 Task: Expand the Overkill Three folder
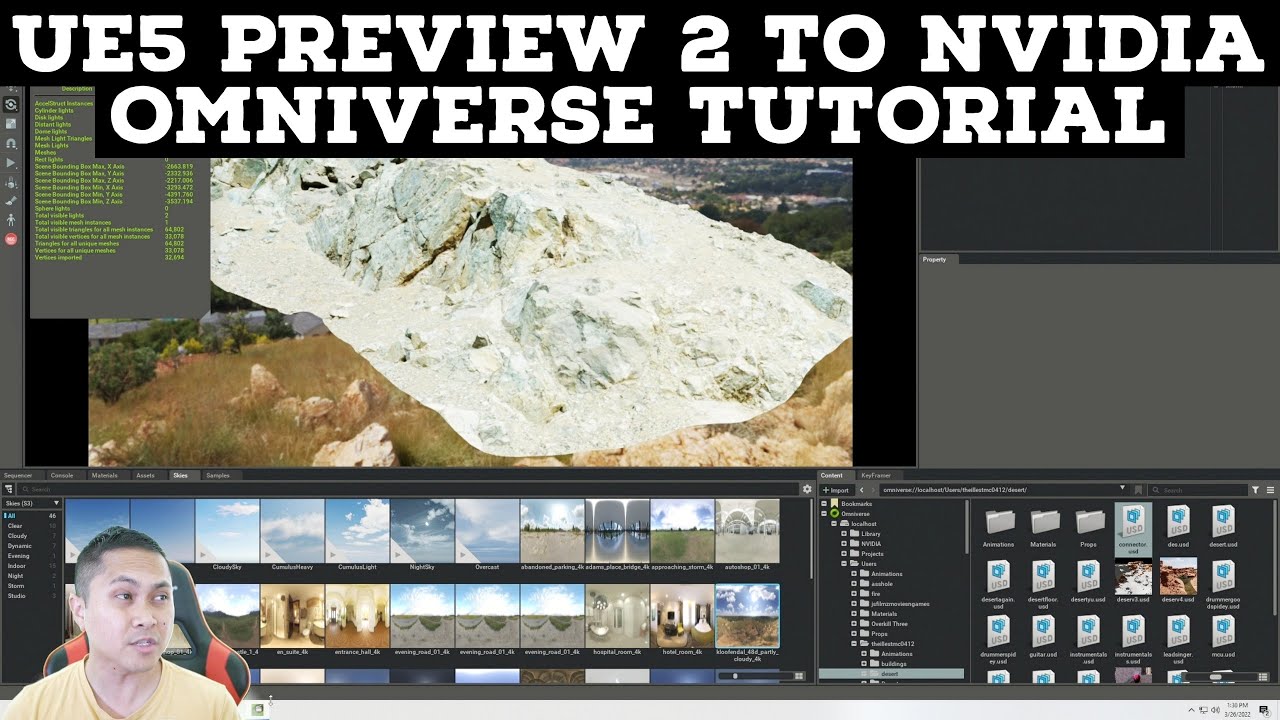coord(854,624)
